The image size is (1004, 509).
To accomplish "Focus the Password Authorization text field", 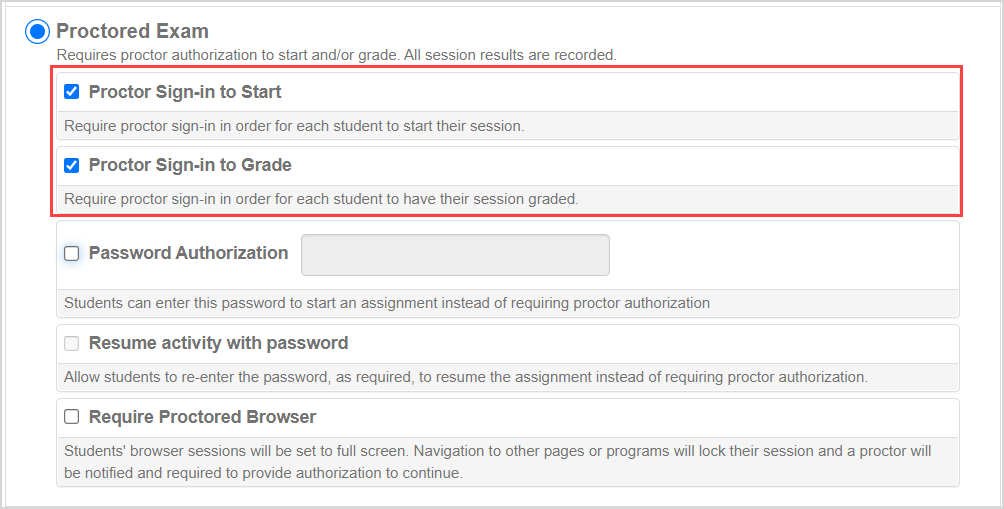I will pos(455,255).
